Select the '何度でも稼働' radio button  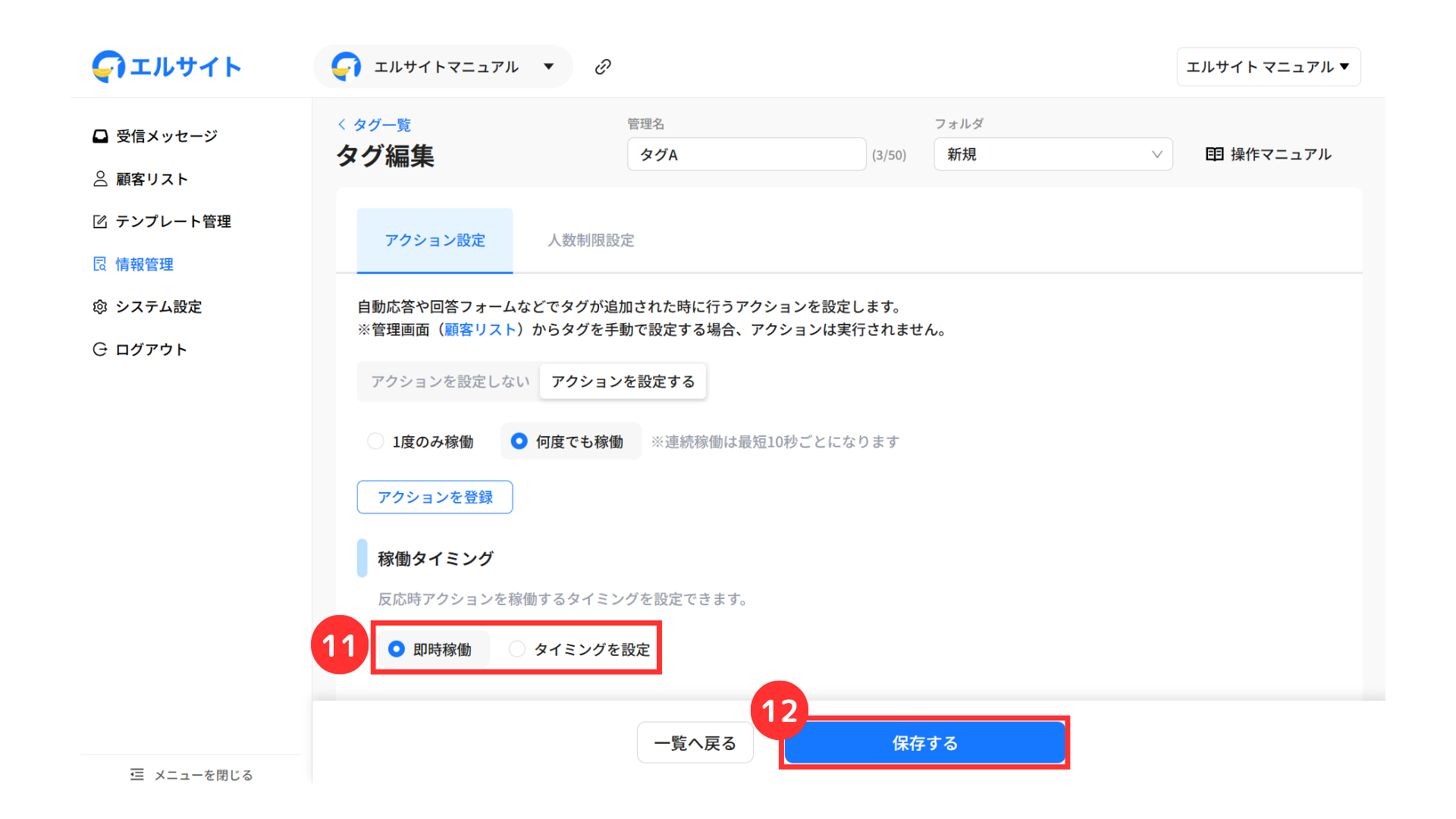[519, 441]
